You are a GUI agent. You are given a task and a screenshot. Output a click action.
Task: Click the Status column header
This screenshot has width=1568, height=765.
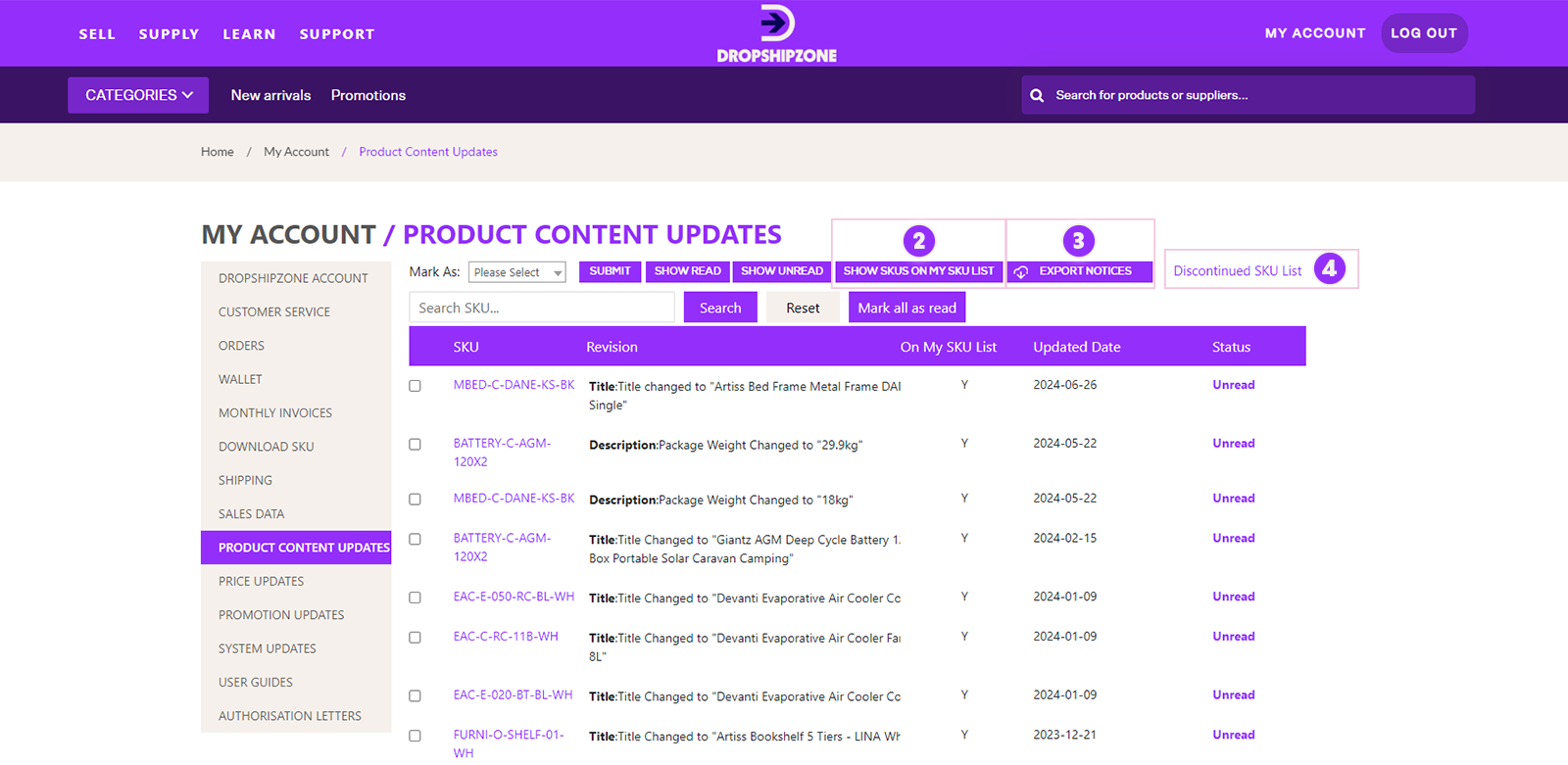(x=1231, y=347)
